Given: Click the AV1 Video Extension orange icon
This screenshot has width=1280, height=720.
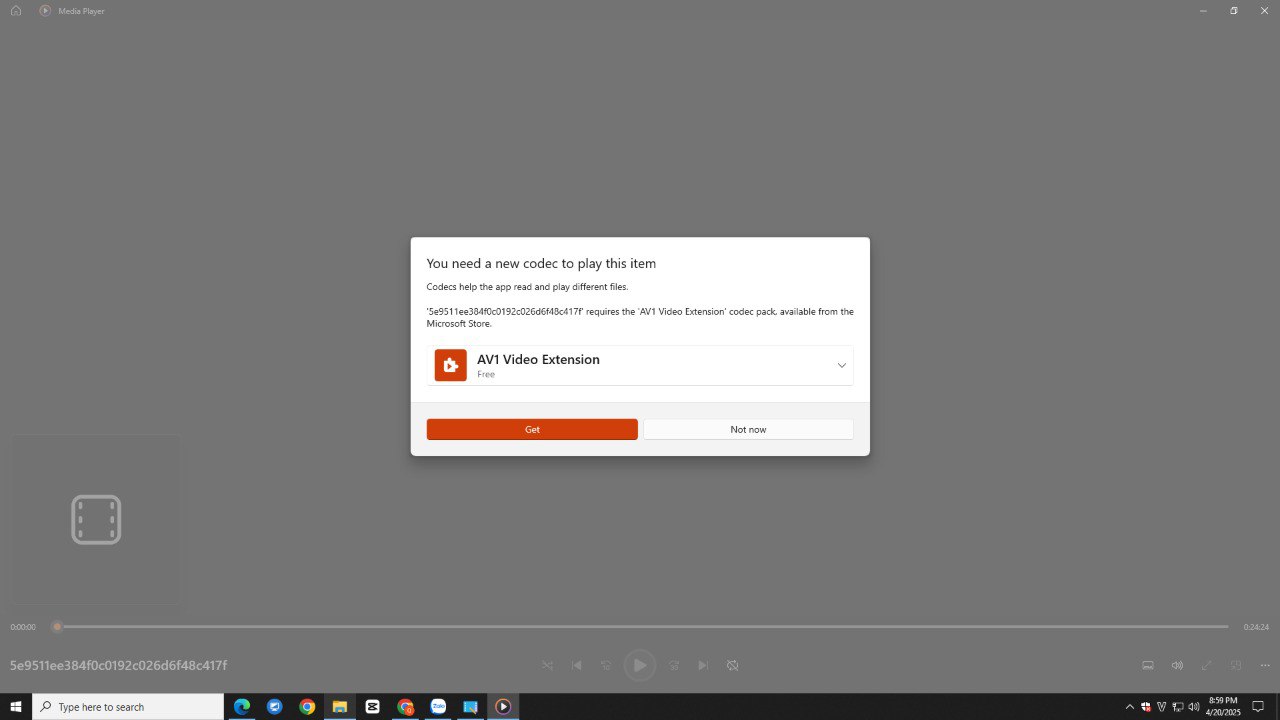Looking at the screenshot, I should click(451, 365).
